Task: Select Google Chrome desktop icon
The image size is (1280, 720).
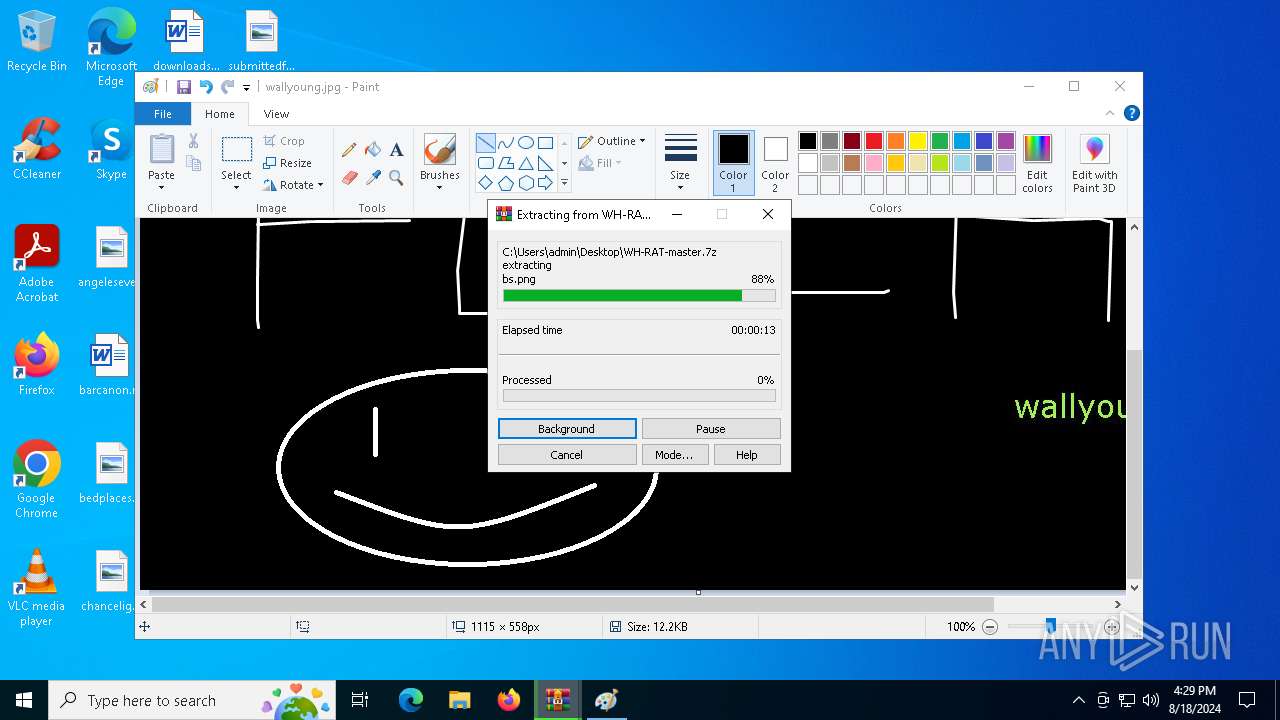Action: (x=37, y=480)
